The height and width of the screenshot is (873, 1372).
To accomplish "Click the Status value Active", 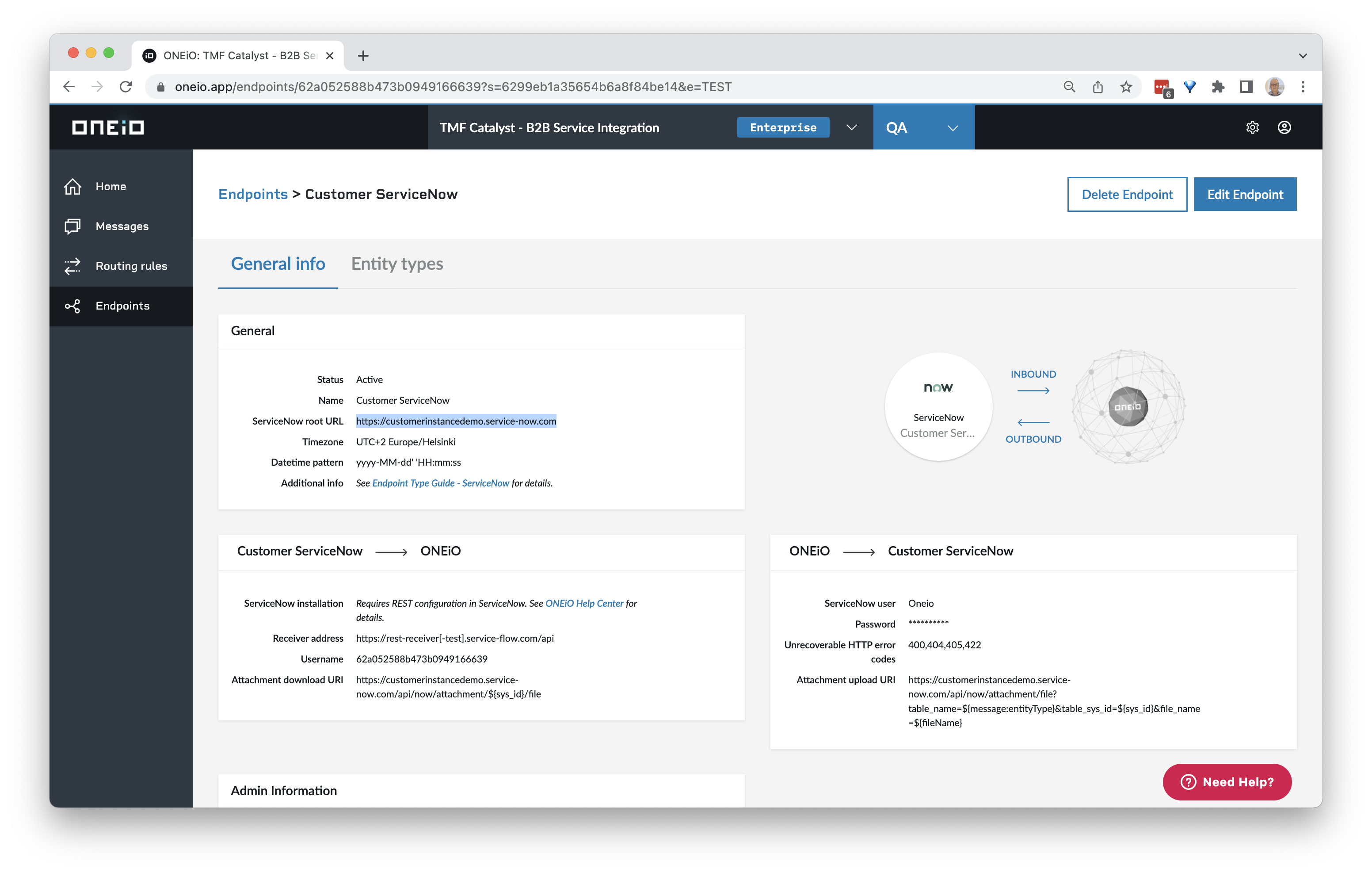I will click(369, 380).
